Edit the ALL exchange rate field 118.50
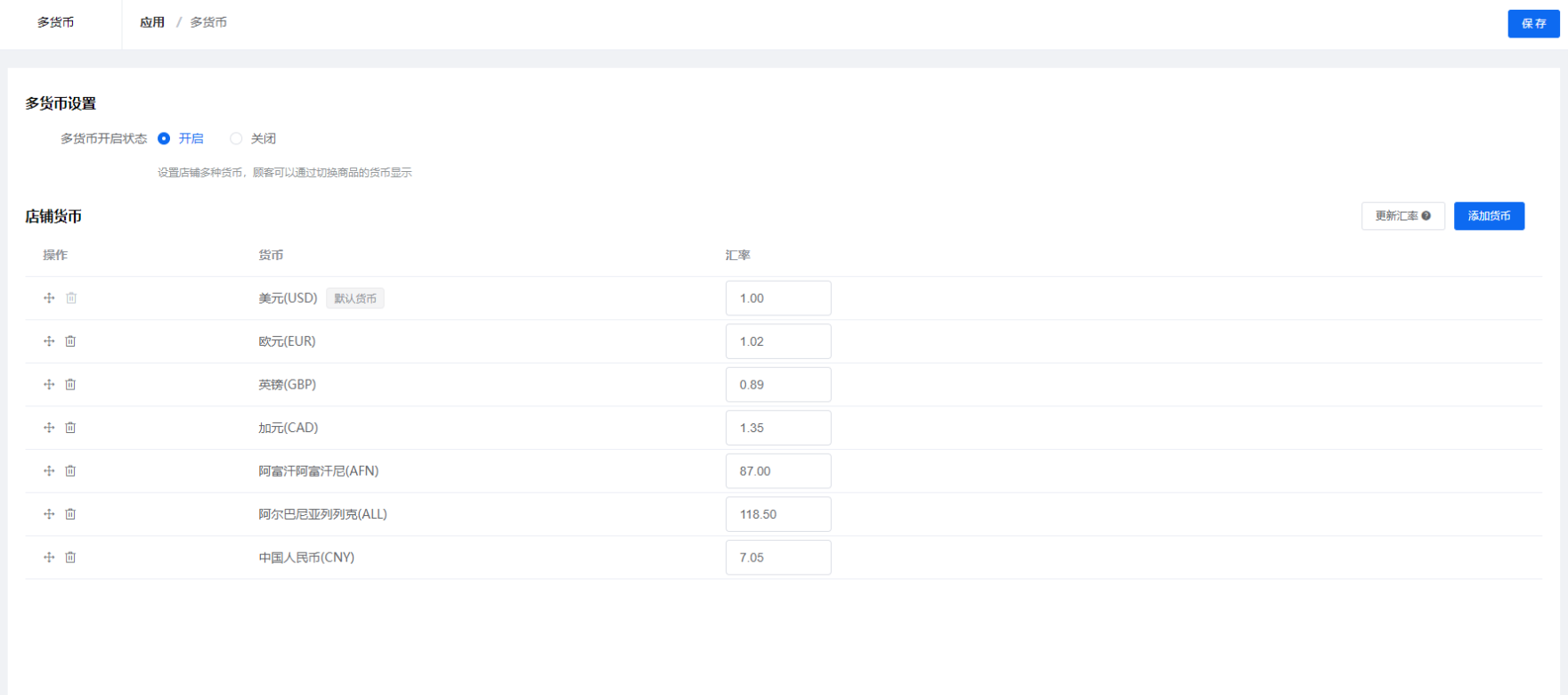Image resolution: width=1568 pixels, height=695 pixels. tap(778, 514)
